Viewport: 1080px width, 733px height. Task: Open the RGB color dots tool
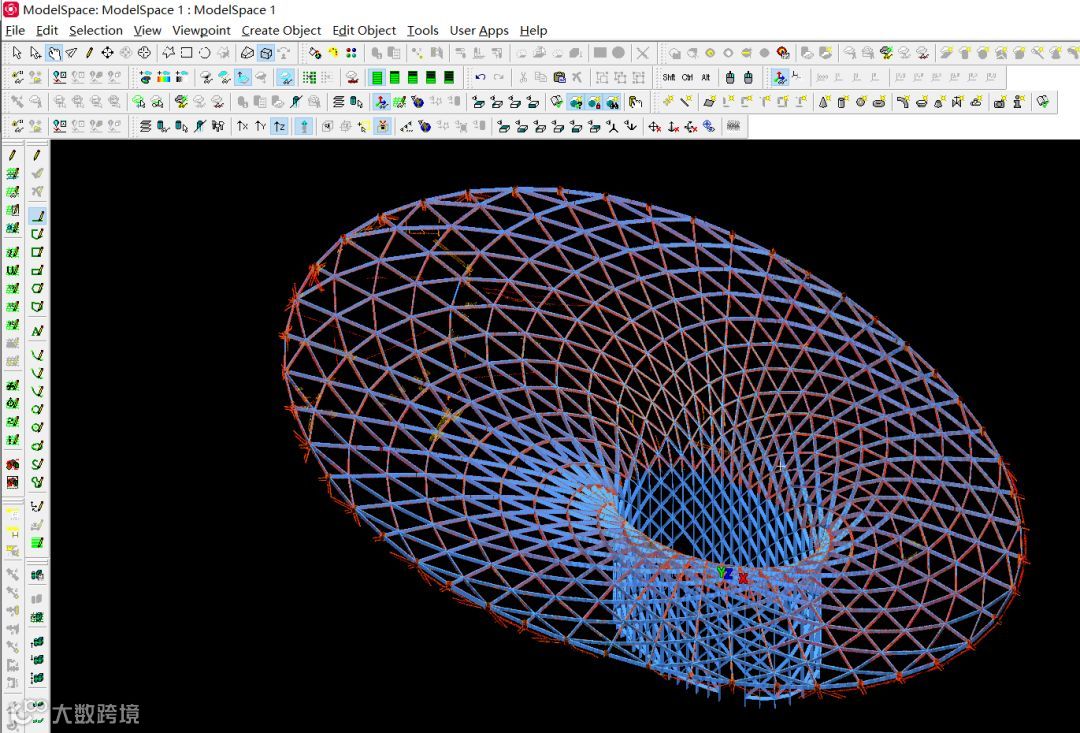pyautogui.click(x=351, y=53)
